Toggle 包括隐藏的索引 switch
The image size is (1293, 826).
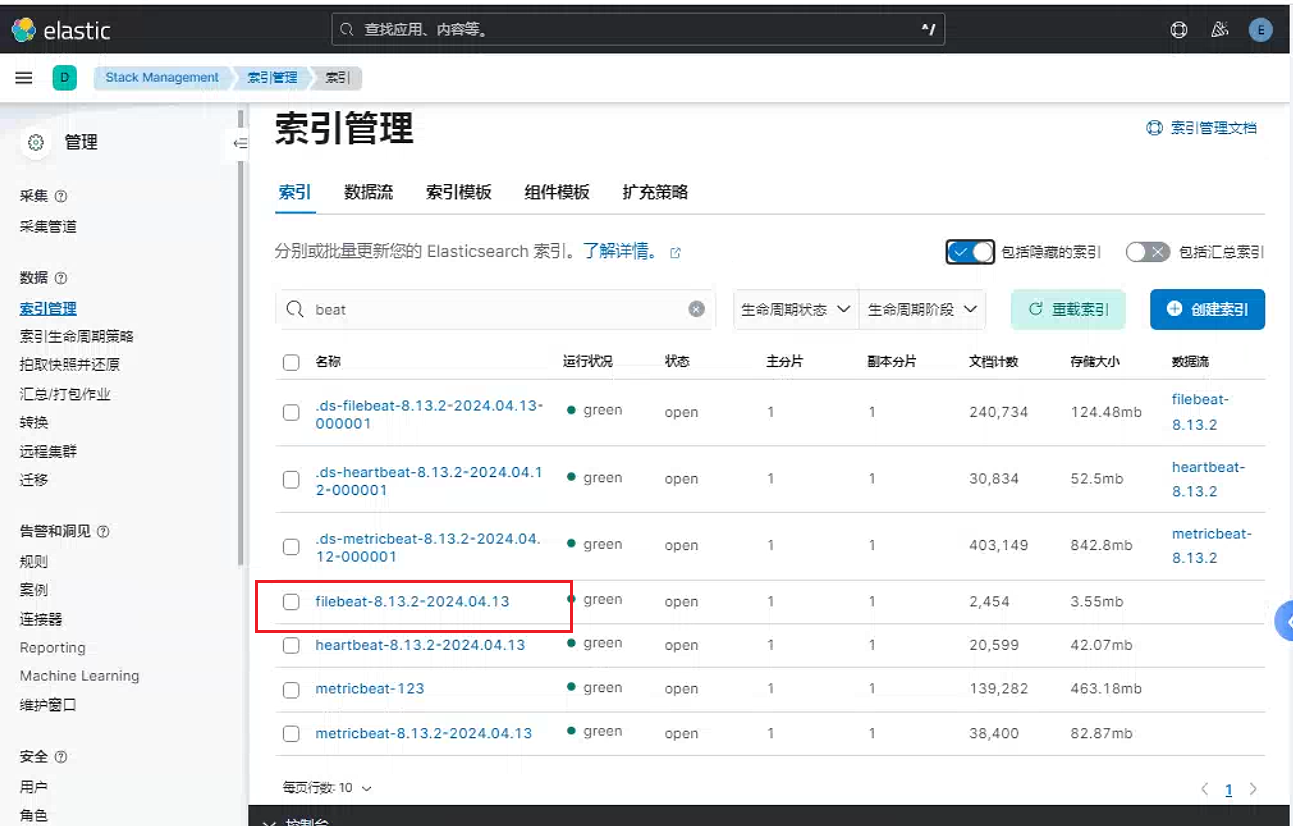point(970,252)
